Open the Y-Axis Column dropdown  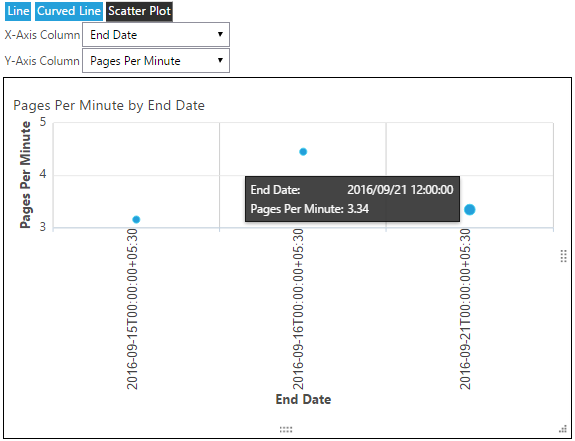coord(156,60)
